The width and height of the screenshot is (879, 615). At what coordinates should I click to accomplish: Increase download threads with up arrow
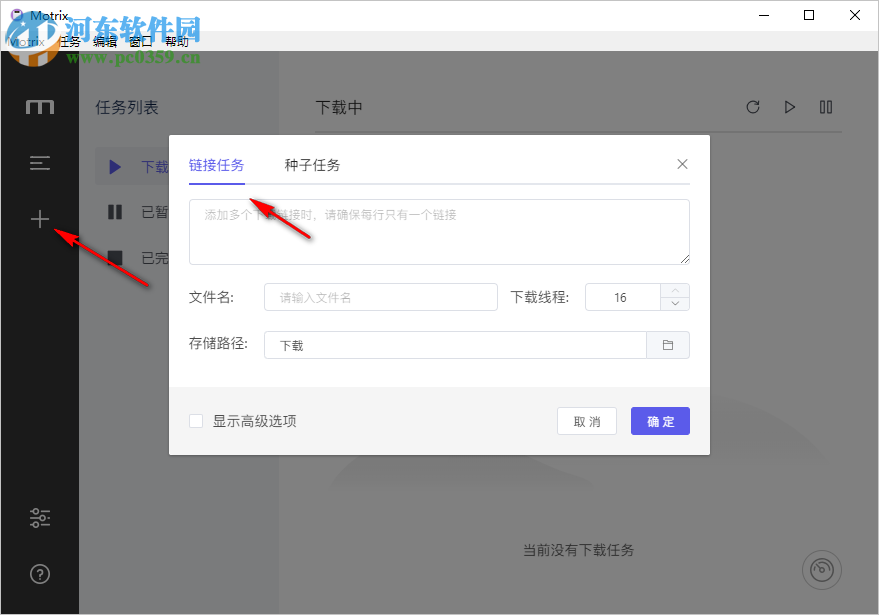tap(675, 290)
